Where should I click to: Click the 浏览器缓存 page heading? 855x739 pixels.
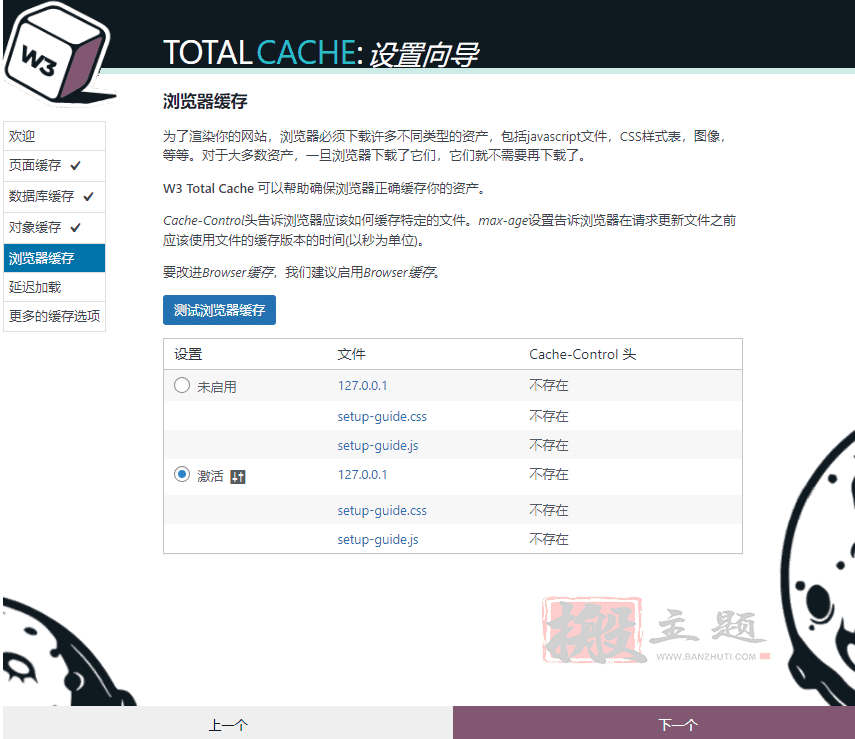pyautogui.click(x=205, y=101)
